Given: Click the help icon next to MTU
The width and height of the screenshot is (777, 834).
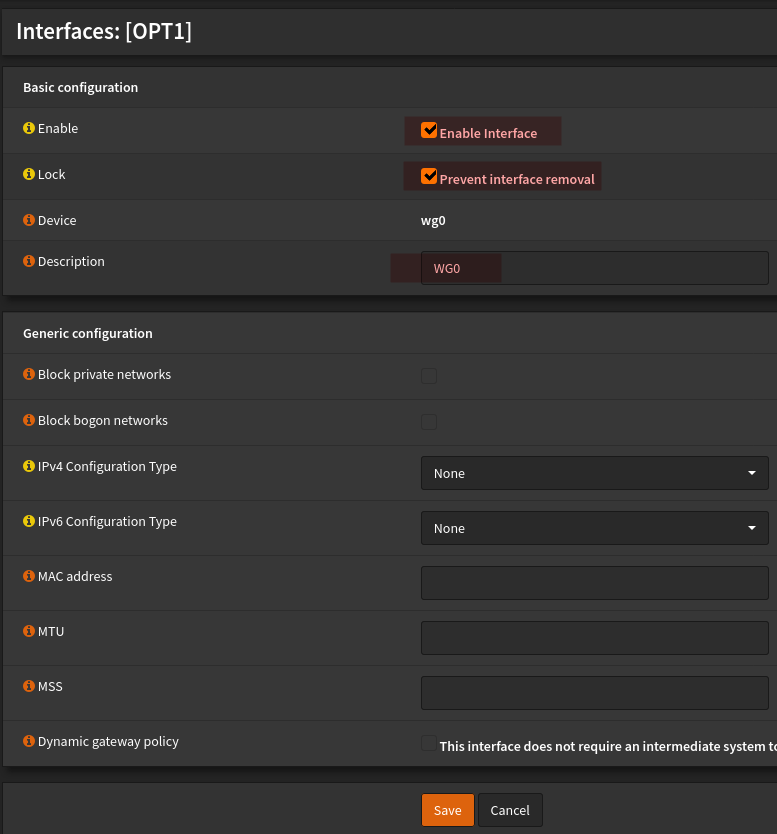Looking at the screenshot, I should pos(29,632).
